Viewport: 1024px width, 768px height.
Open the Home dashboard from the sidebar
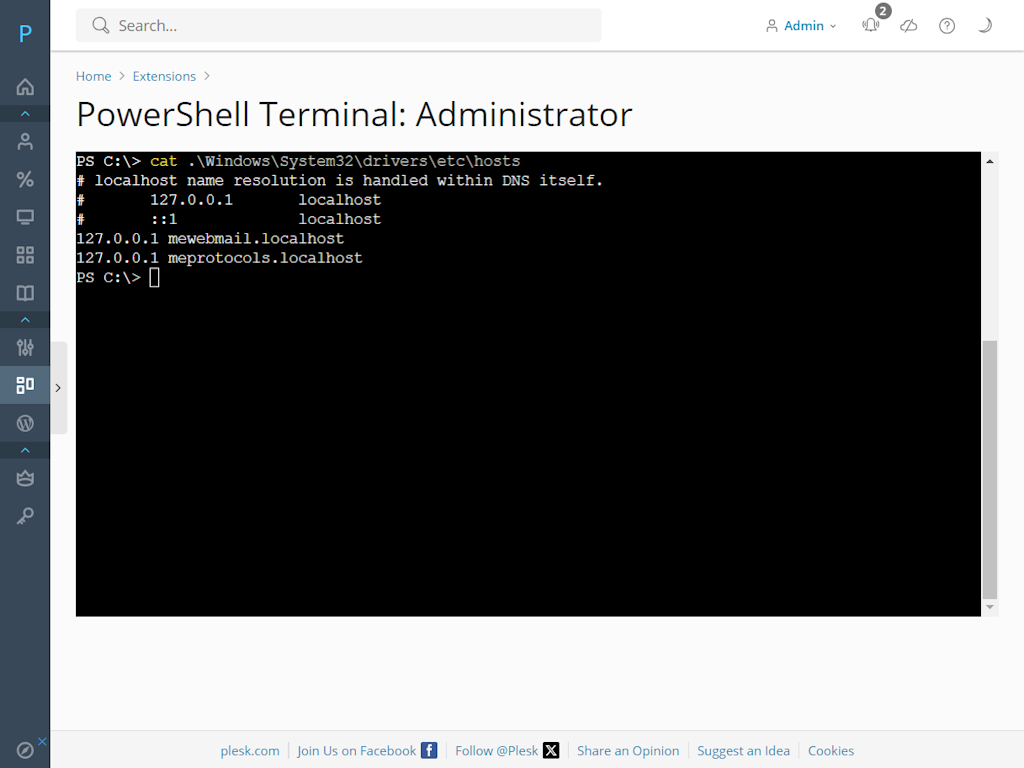click(24, 86)
